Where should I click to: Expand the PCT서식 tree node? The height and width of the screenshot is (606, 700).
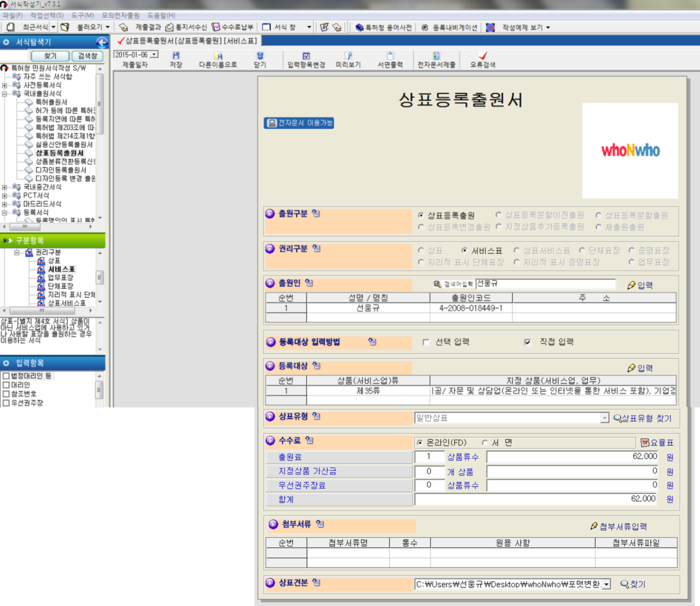6,195
